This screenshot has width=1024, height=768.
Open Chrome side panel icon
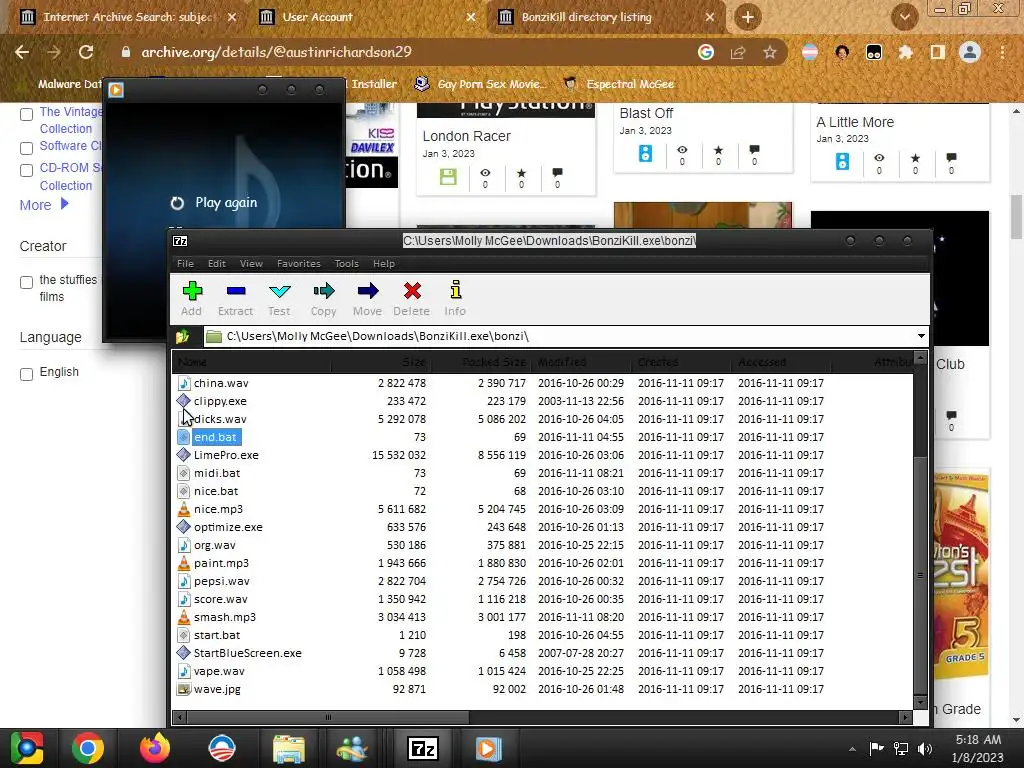(x=938, y=52)
